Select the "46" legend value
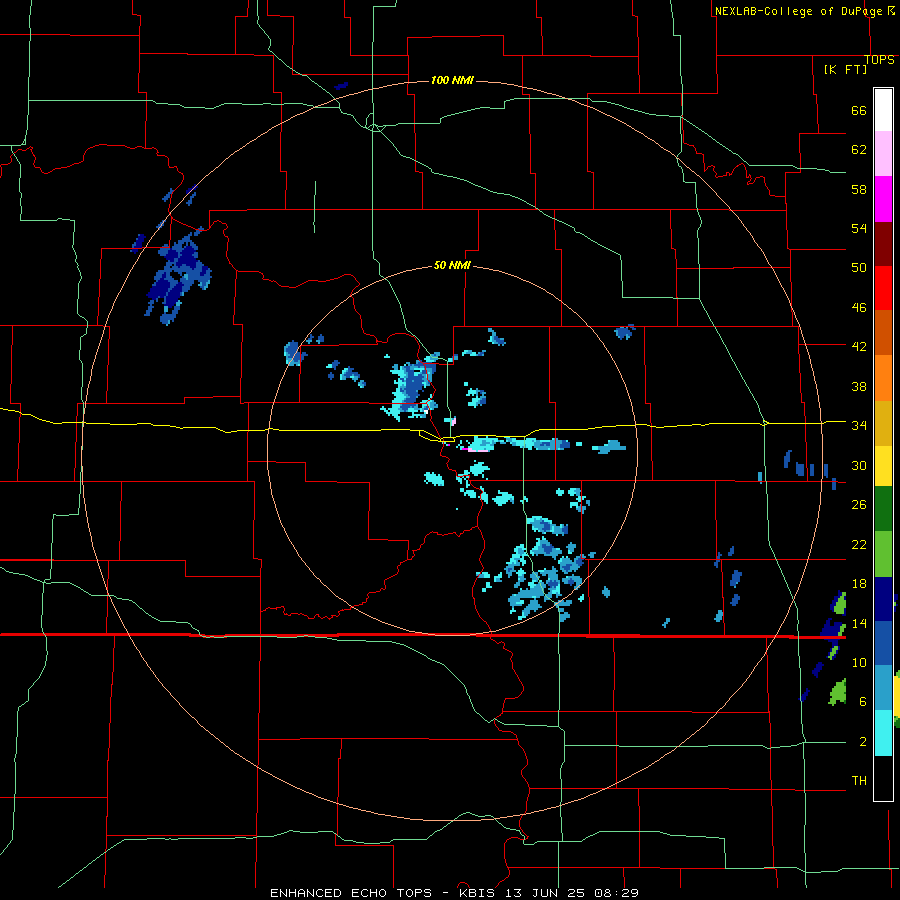Screen dimensions: 900x900 [x=859, y=308]
